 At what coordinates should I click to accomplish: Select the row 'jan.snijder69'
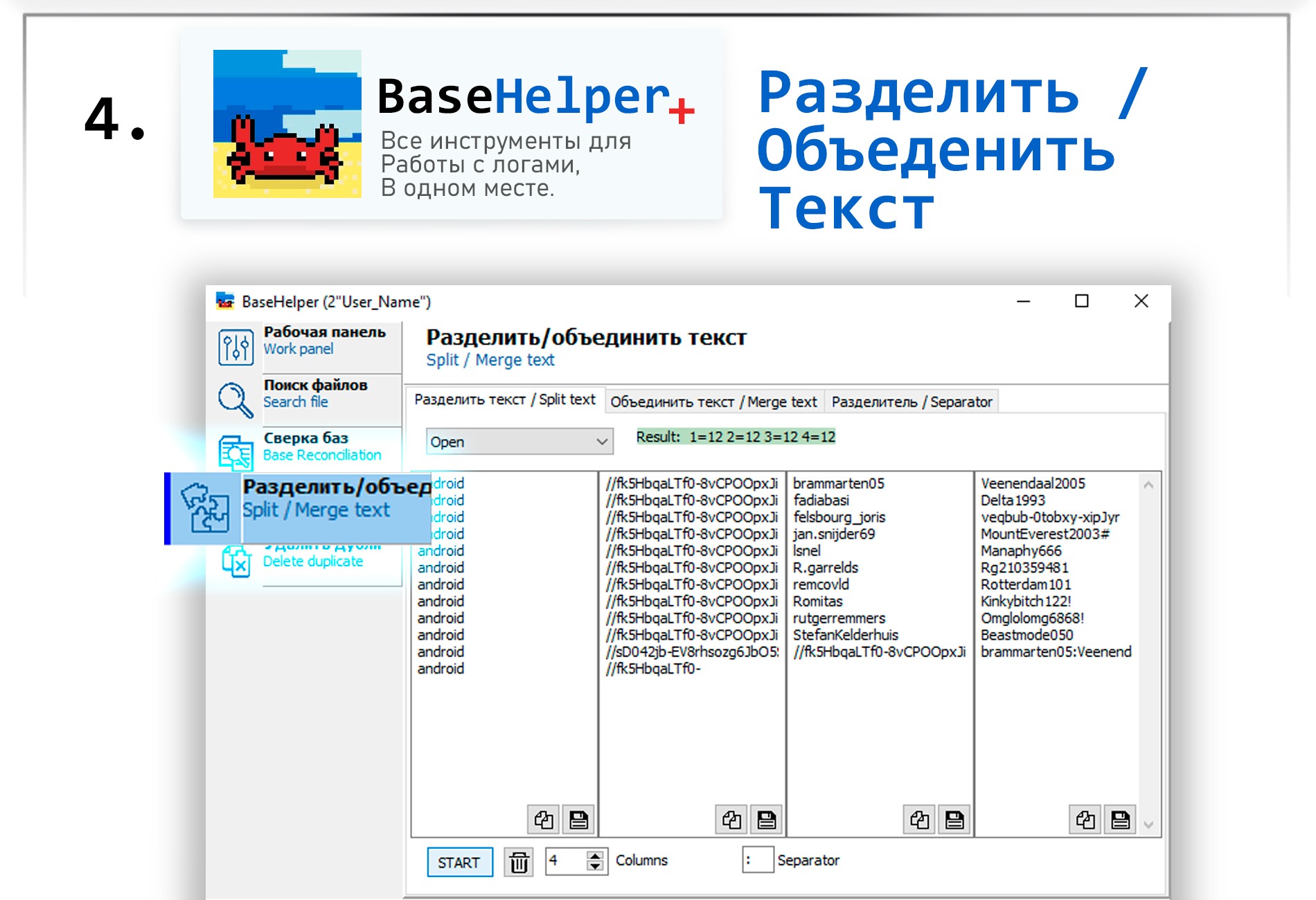point(834,534)
